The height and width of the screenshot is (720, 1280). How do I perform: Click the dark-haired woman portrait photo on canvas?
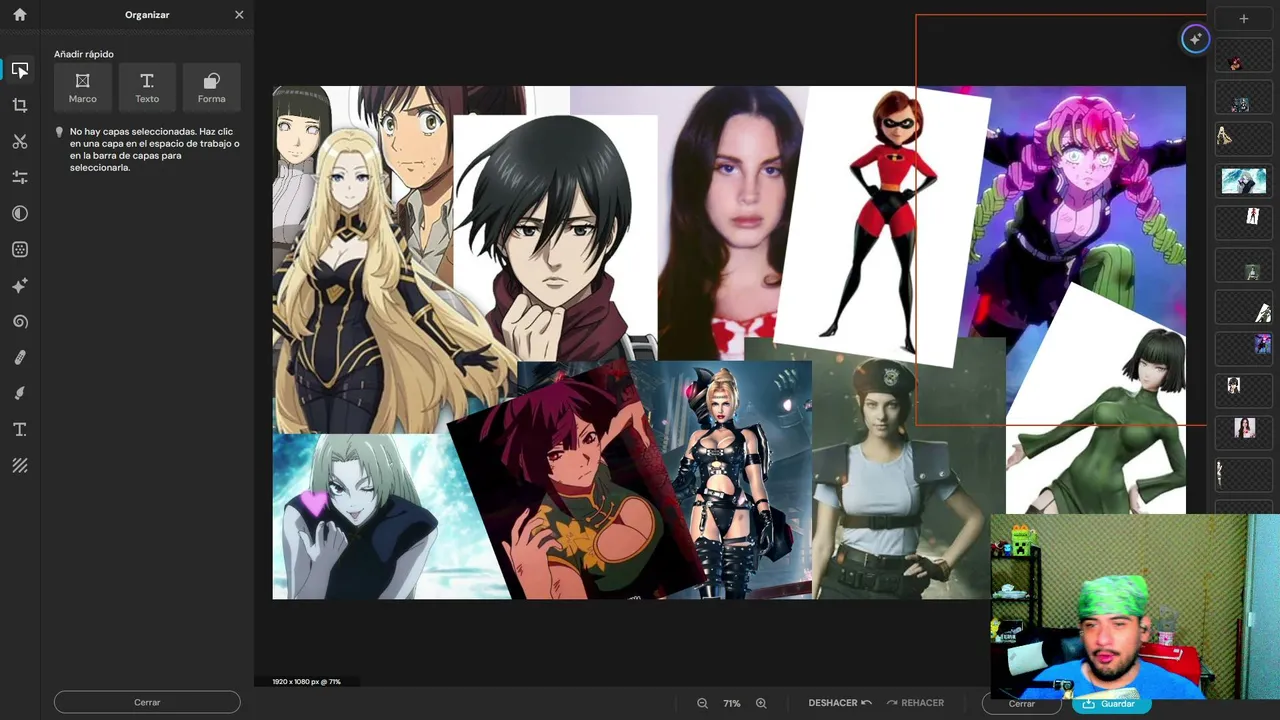(x=730, y=220)
